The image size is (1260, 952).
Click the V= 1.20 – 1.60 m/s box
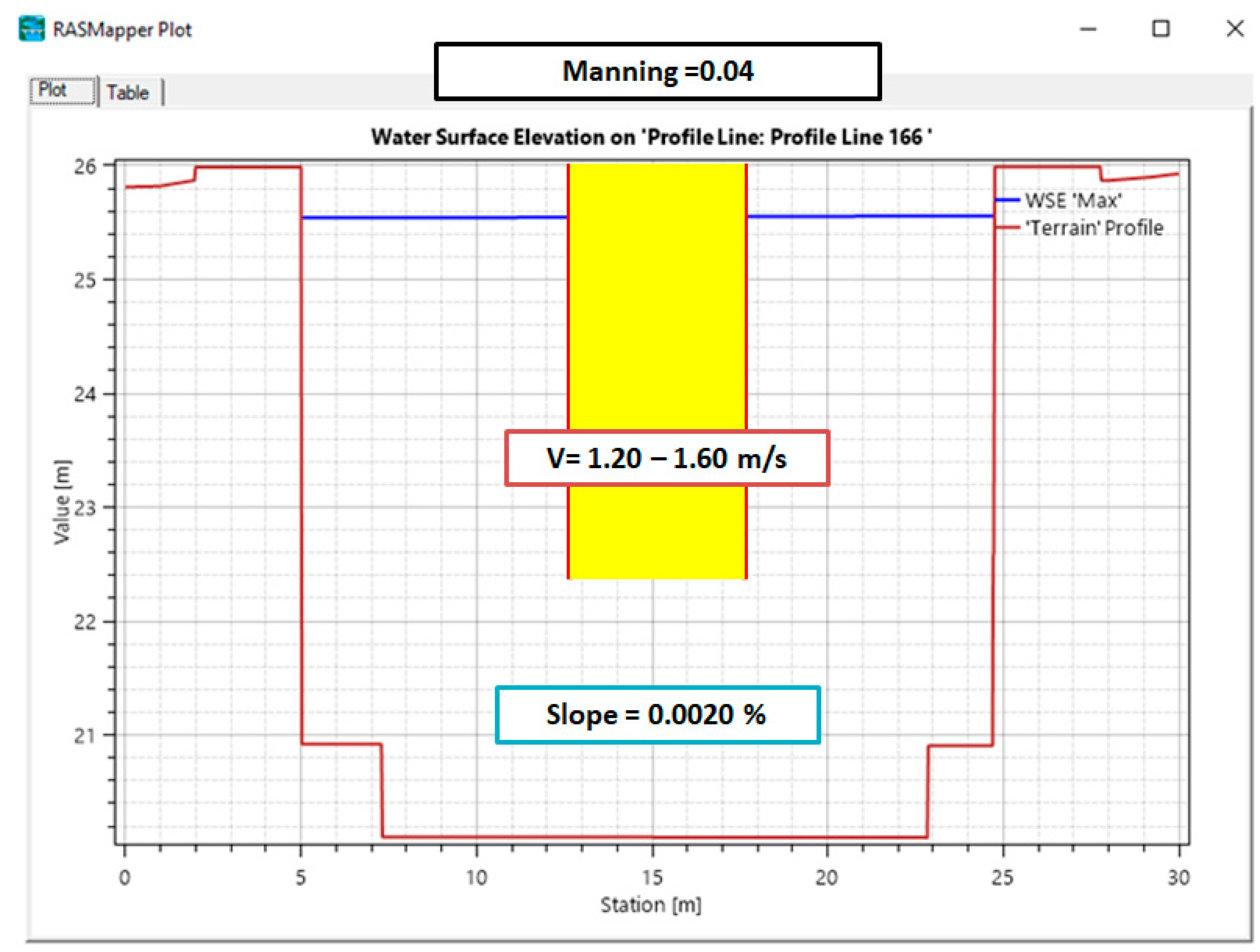click(667, 458)
